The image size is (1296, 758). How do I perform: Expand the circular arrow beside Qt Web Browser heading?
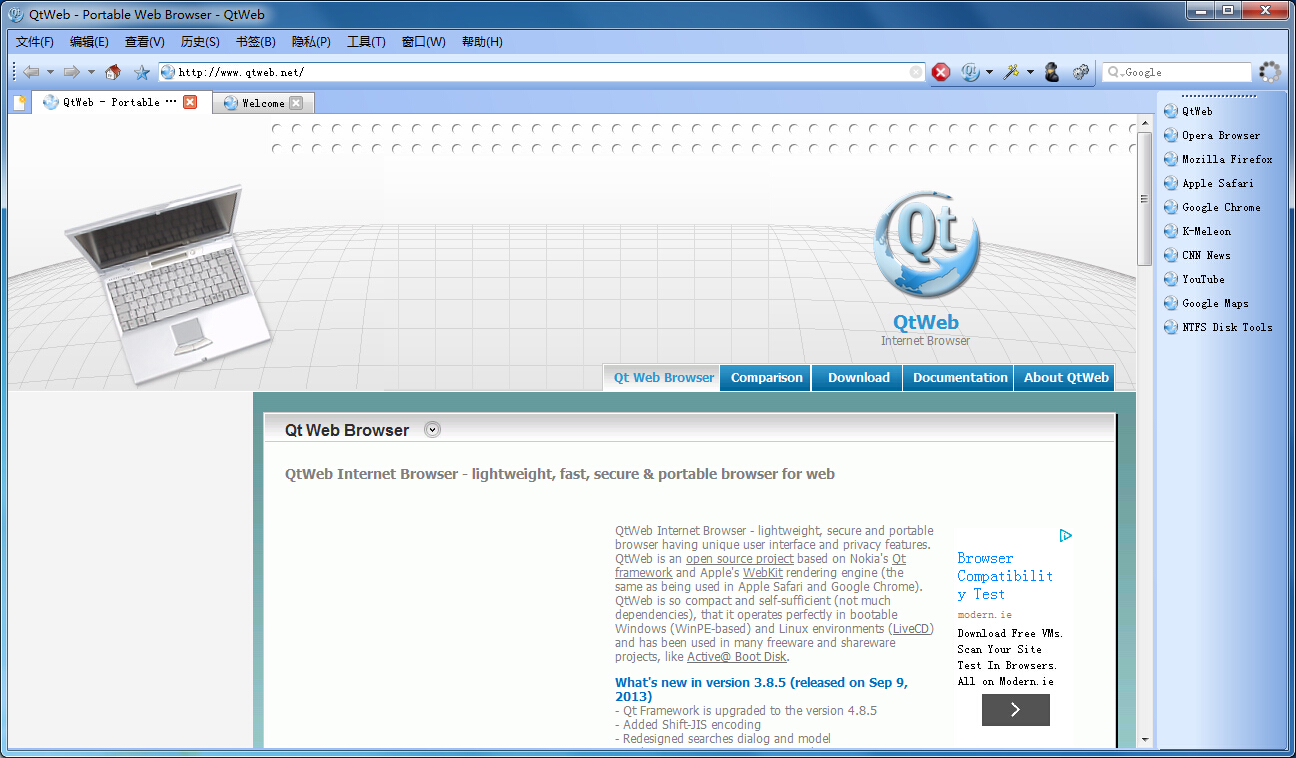click(432, 430)
